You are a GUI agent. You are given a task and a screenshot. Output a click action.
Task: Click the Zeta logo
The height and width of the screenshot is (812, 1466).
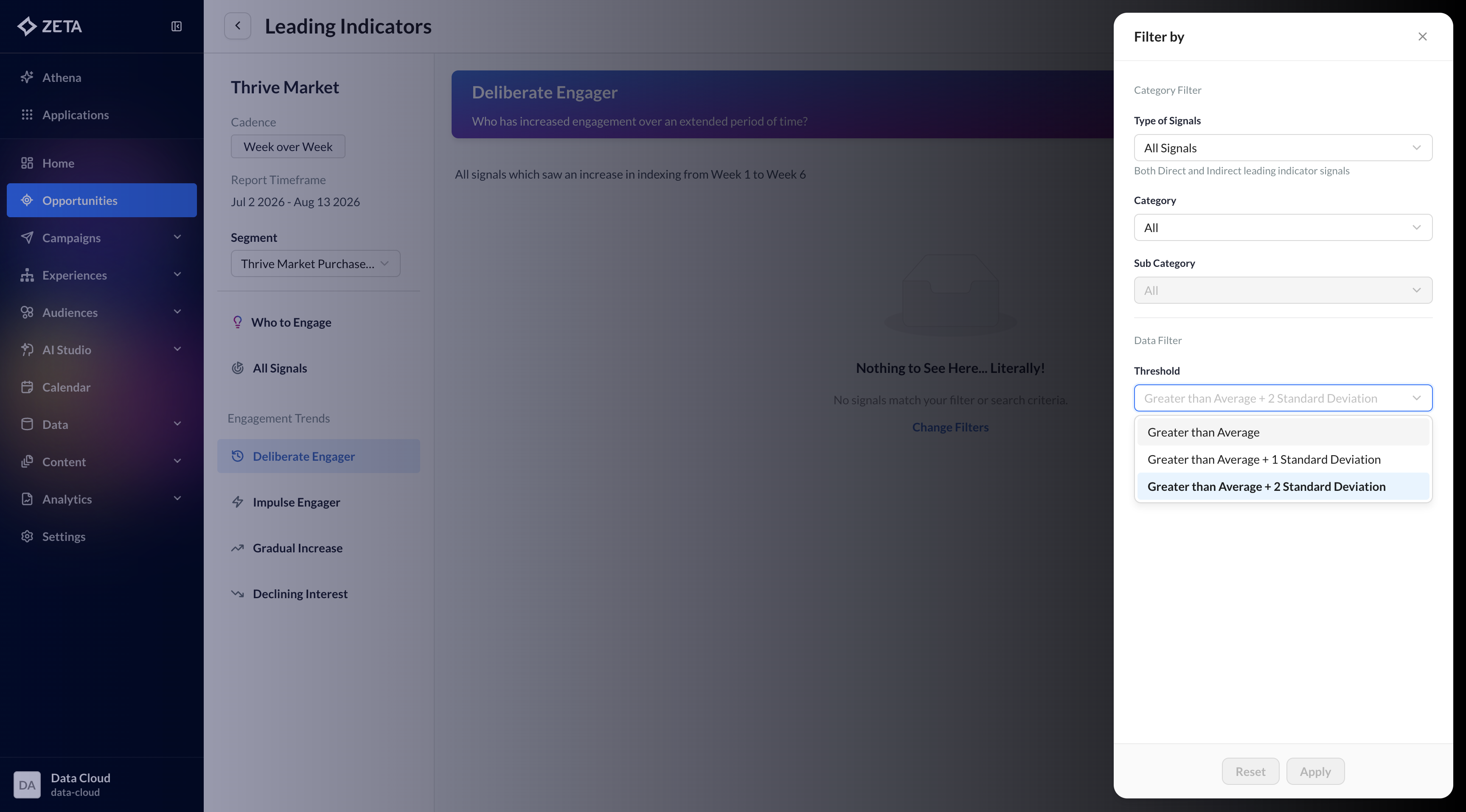(x=50, y=26)
